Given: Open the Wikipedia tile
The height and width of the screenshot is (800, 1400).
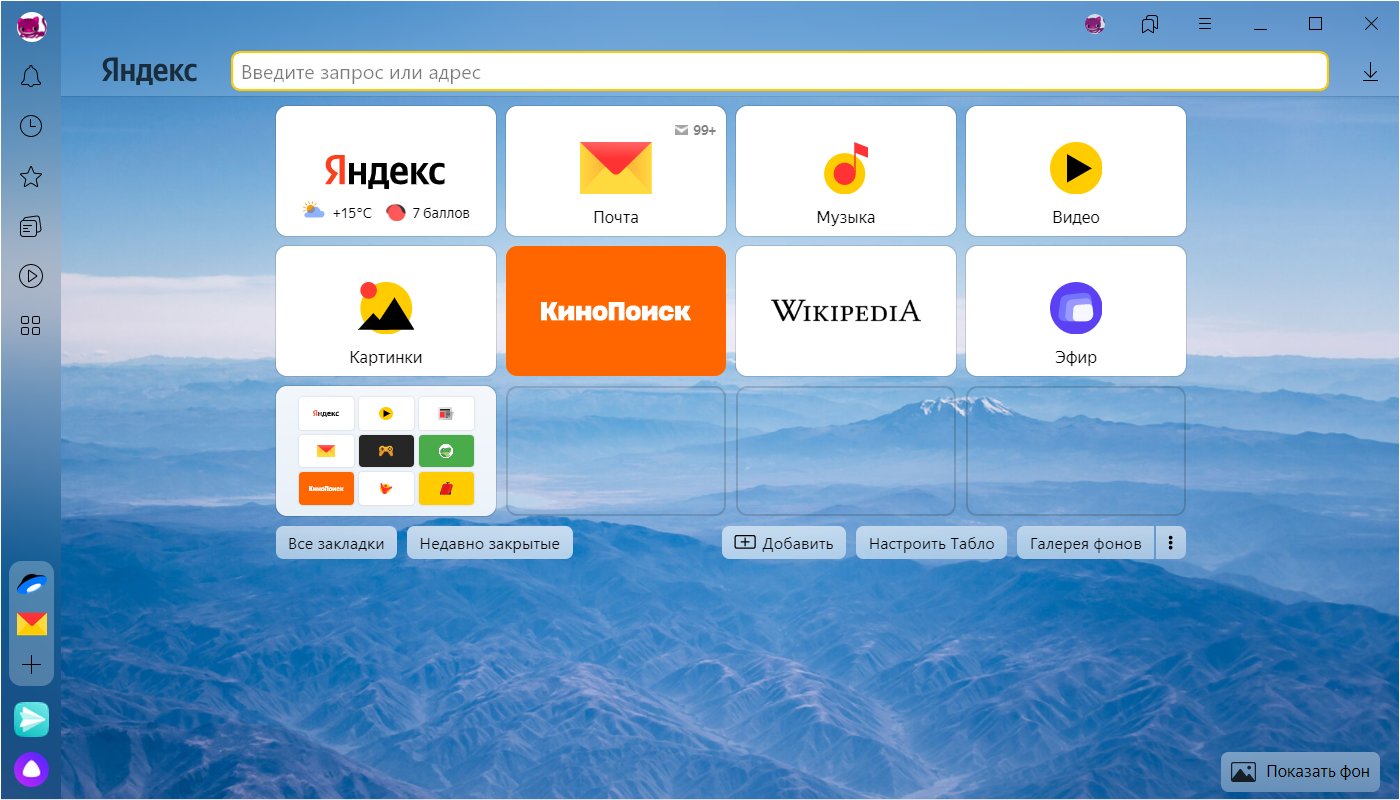Looking at the screenshot, I should pyautogui.click(x=846, y=311).
